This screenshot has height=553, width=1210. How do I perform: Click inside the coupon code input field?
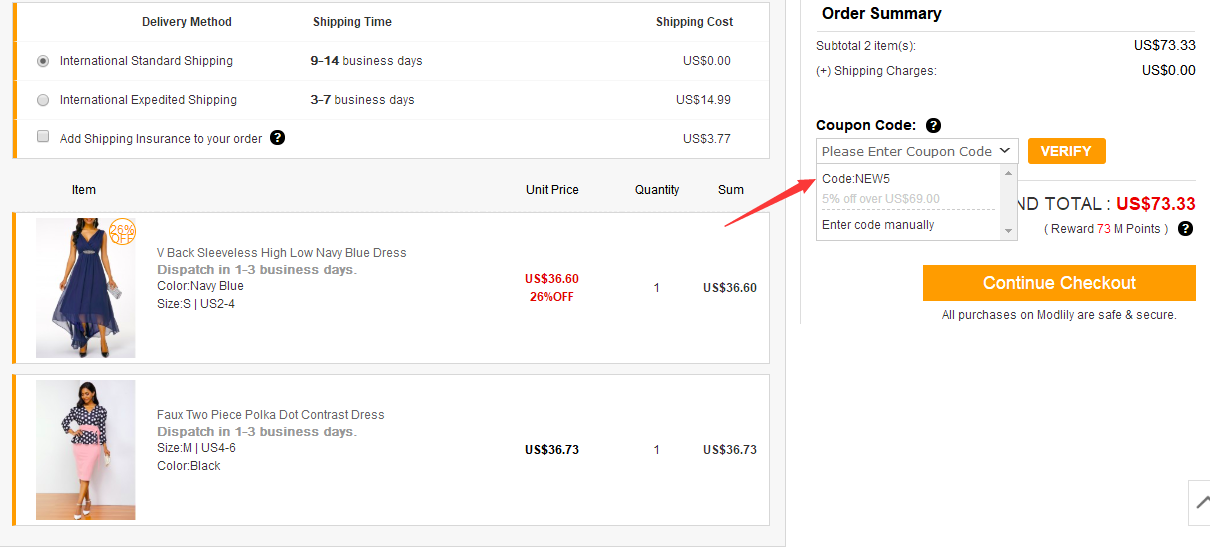(905, 151)
